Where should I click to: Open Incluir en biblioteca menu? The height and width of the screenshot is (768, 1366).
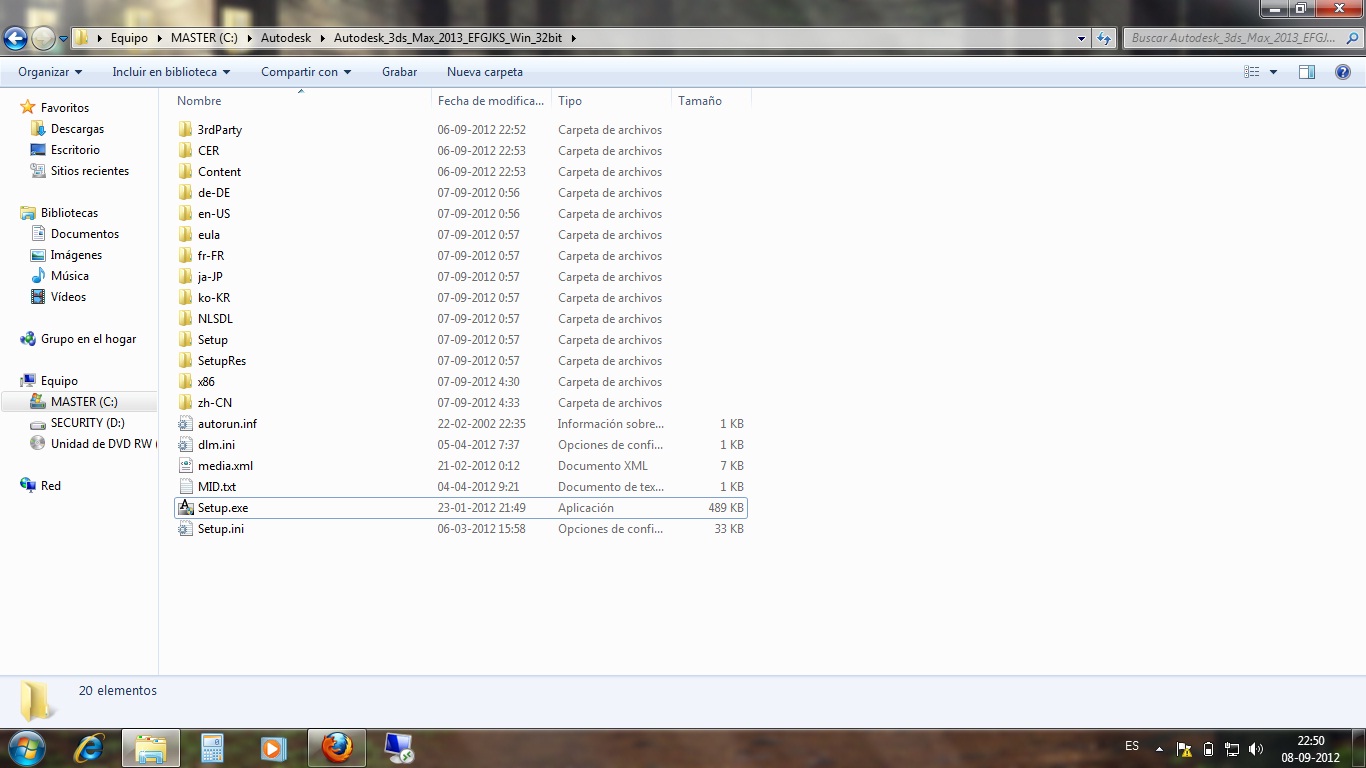click(171, 72)
